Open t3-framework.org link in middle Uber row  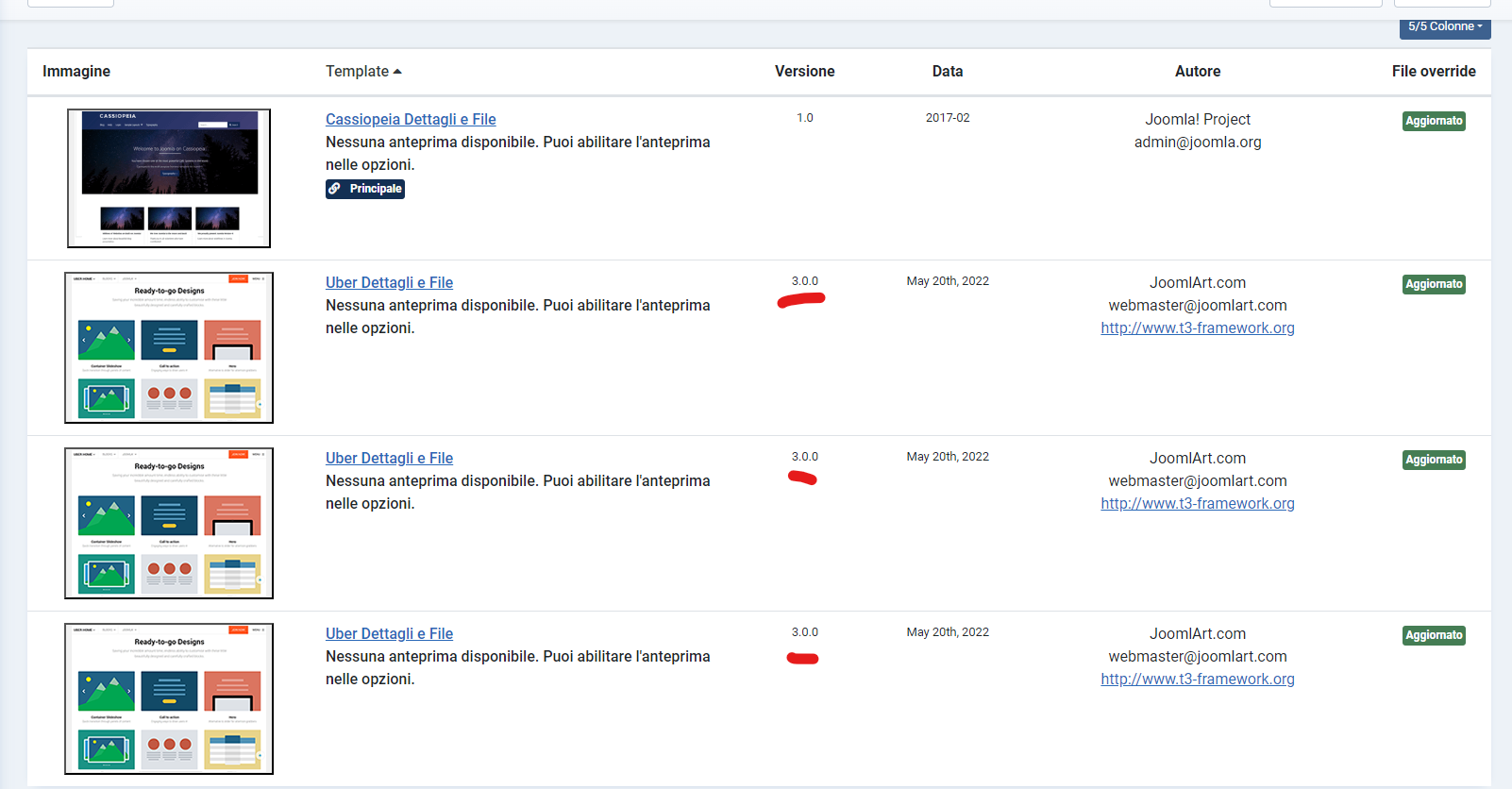point(1197,503)
